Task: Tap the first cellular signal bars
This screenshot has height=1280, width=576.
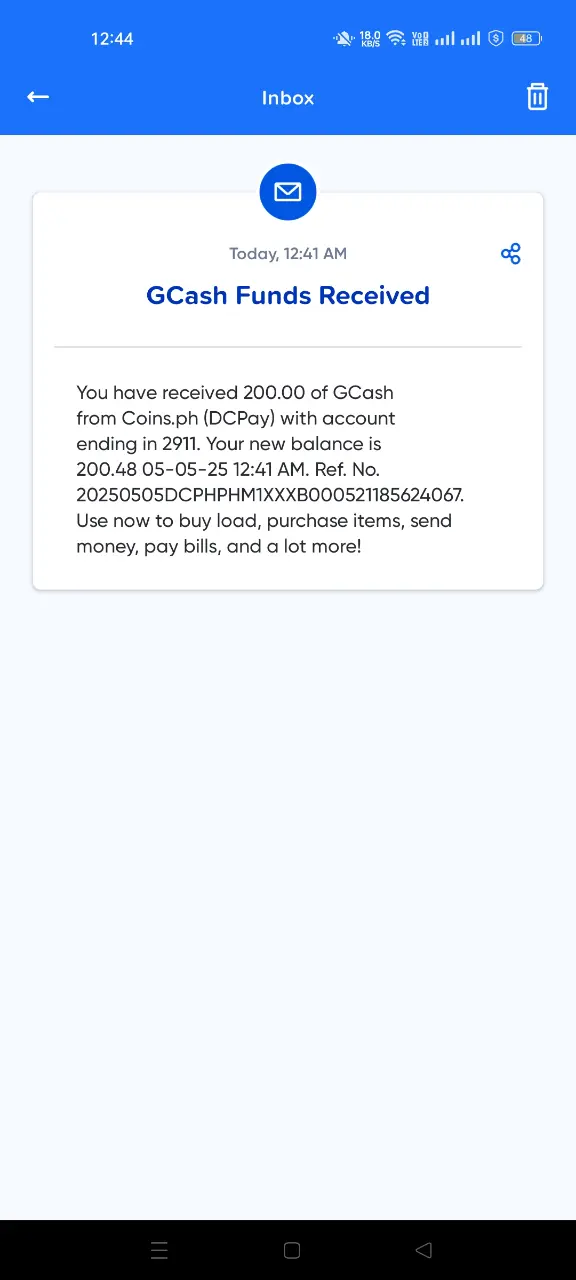Action: click(x=444, y=39)
